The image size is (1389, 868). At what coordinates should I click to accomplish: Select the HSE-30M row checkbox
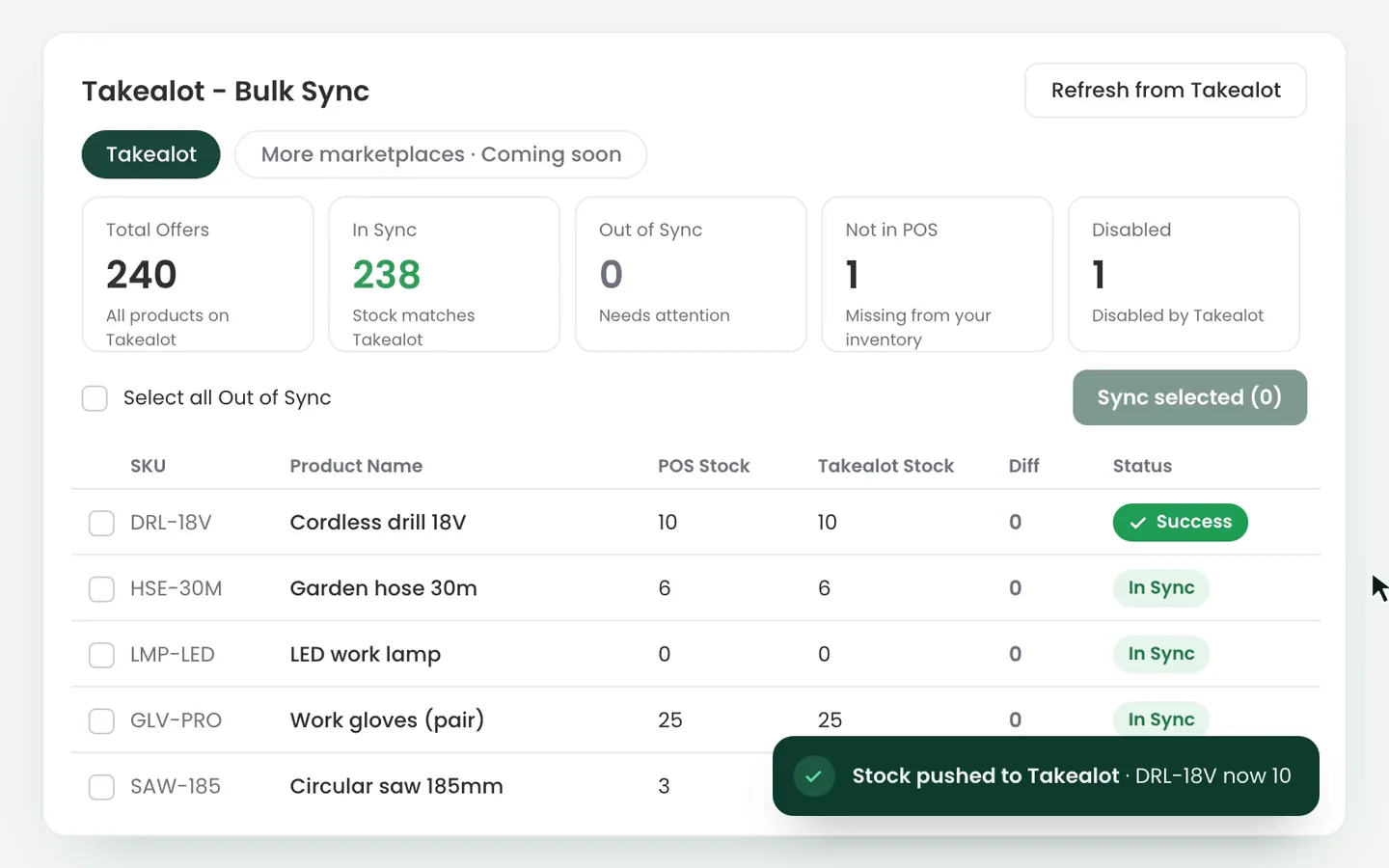101,588
